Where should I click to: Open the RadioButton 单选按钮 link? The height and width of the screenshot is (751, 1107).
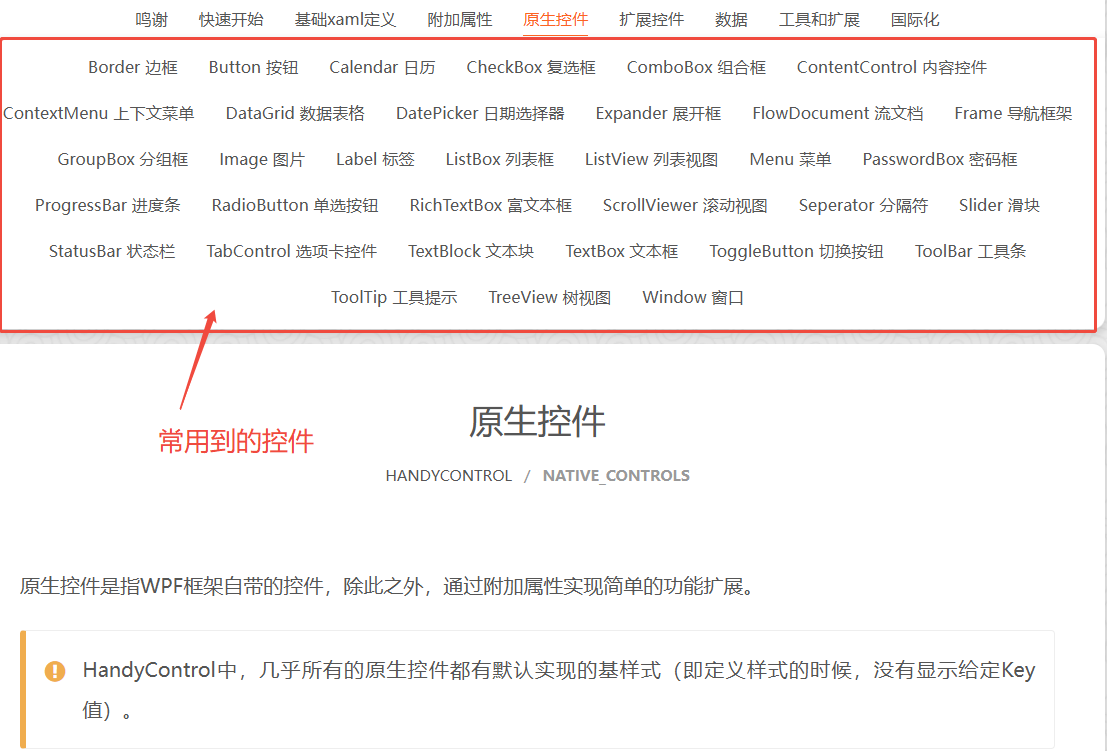295,205
